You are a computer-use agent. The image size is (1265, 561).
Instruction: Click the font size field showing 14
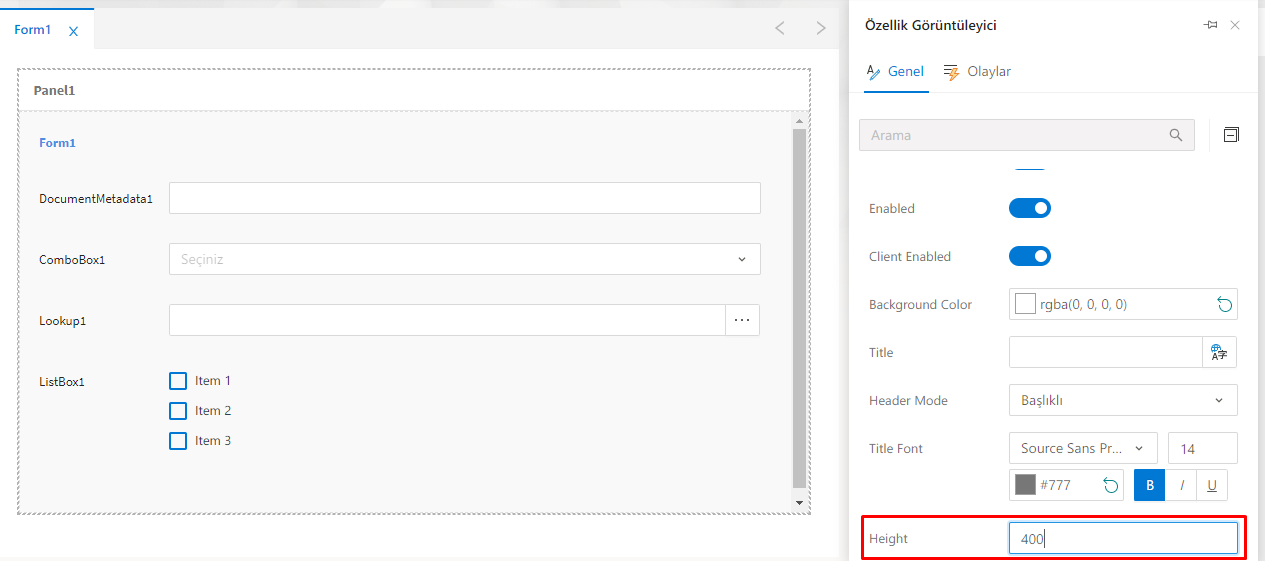(x=1203, y=448)
